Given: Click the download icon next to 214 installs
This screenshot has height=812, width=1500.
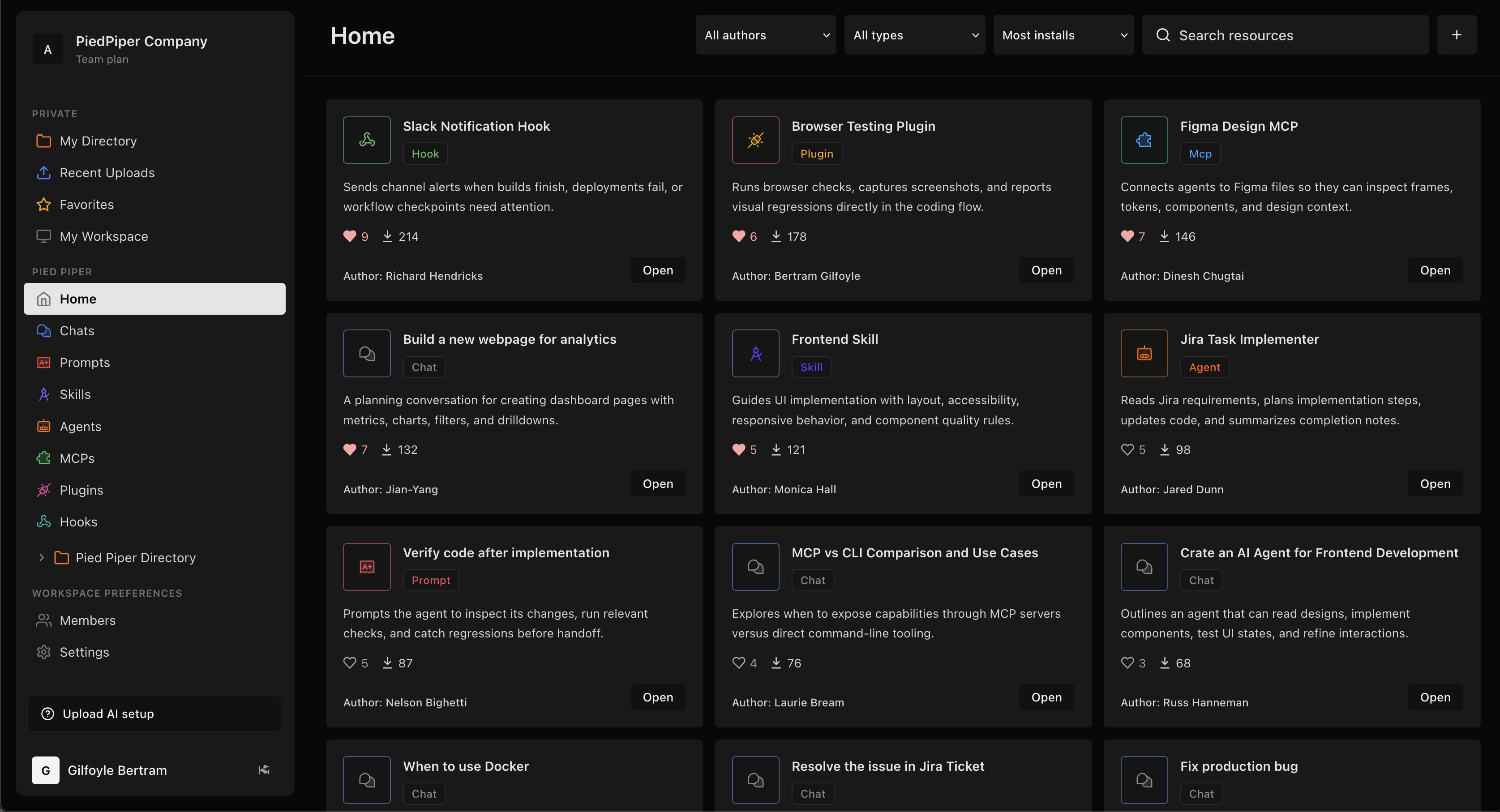Looking at the screenshot, I should tap(387, 236).
